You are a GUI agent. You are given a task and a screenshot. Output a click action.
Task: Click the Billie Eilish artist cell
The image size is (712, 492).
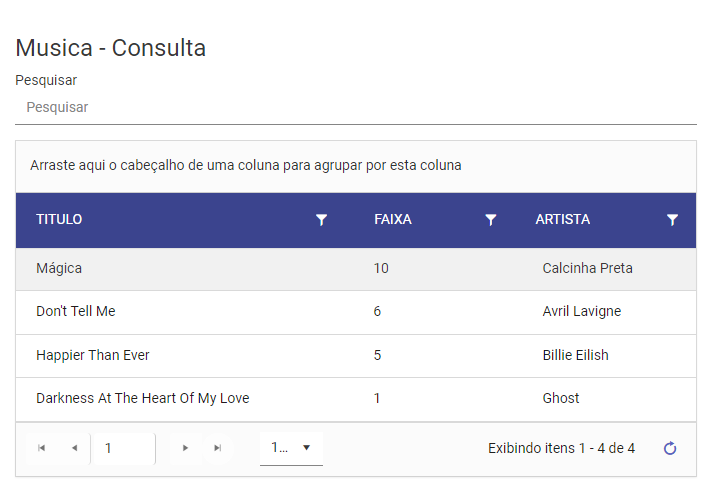pyautogui.click(x=575, y=355)
